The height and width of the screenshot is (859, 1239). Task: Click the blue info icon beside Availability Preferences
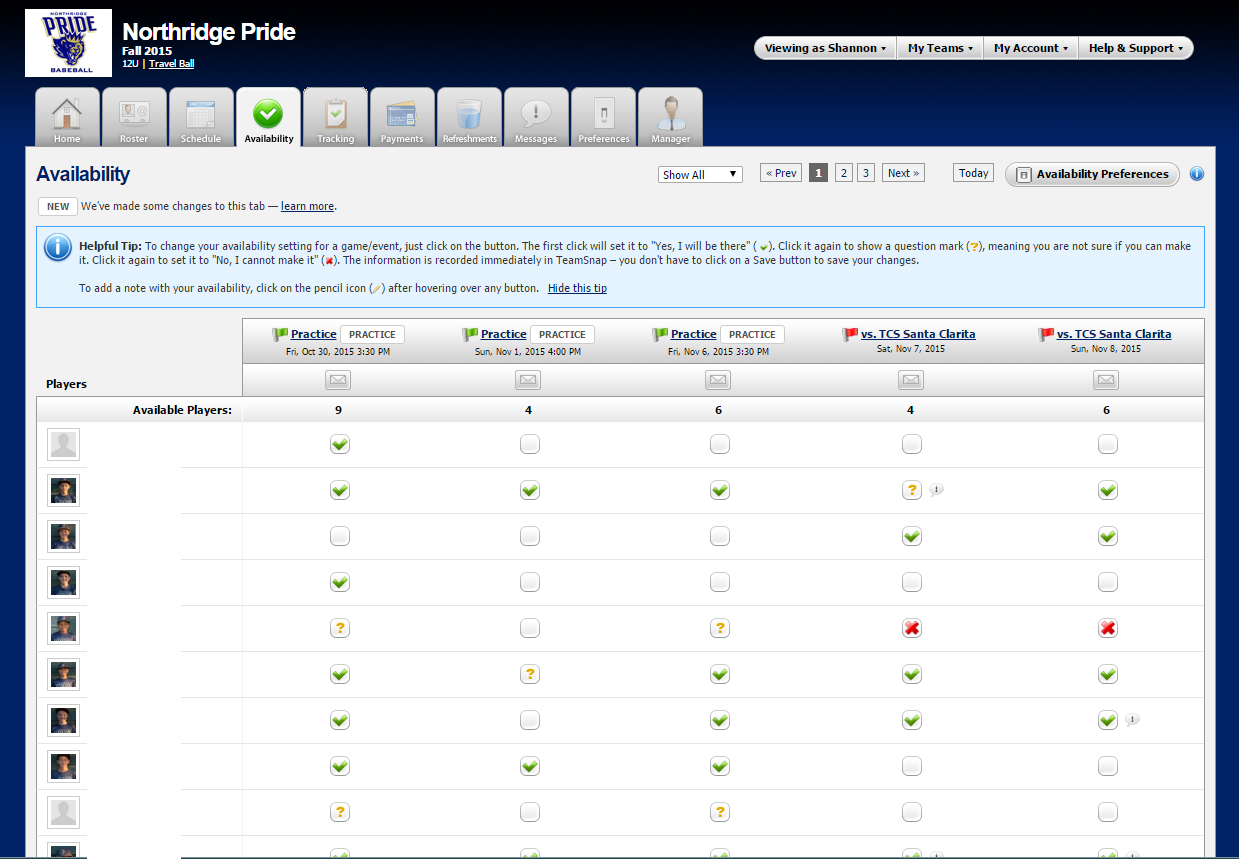pos(1196,174)
